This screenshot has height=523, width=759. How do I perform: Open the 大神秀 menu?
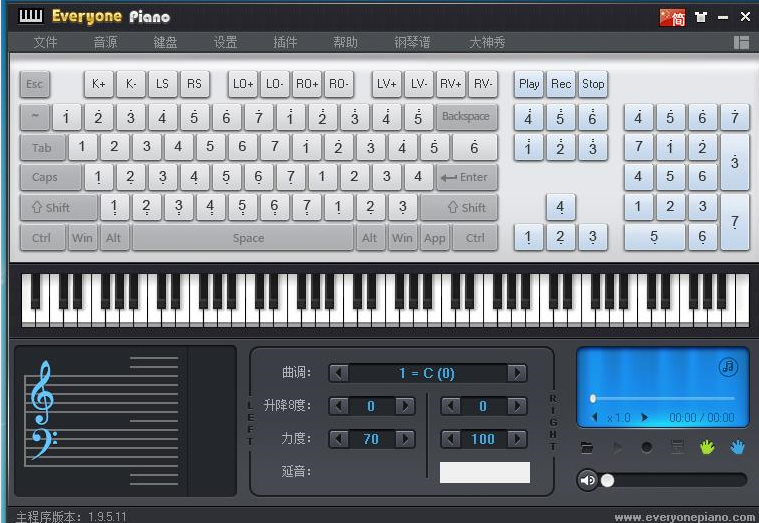point(486,43)
